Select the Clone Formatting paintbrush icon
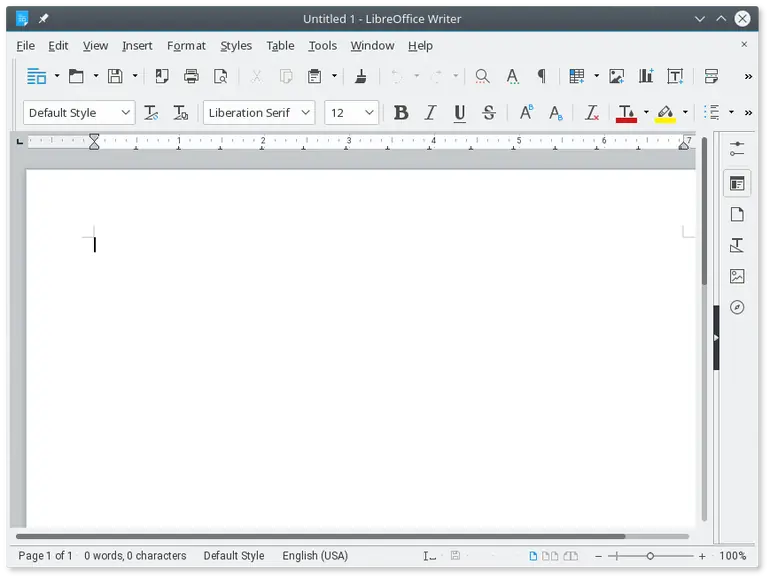 click(361, 76)
